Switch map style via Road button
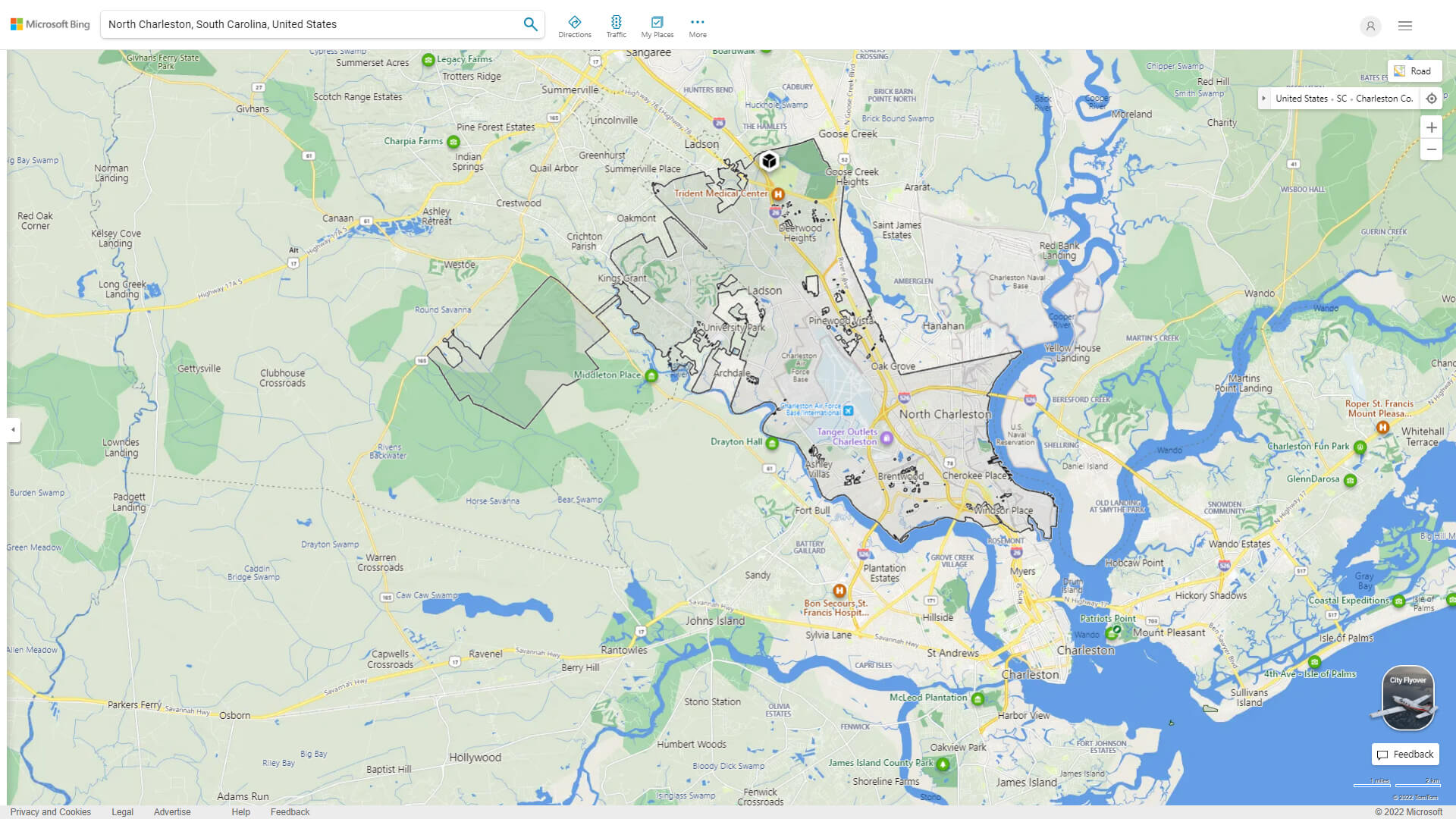Image resolution: width=1456 pixels, height=819 pixels. tap(1414, 71)
